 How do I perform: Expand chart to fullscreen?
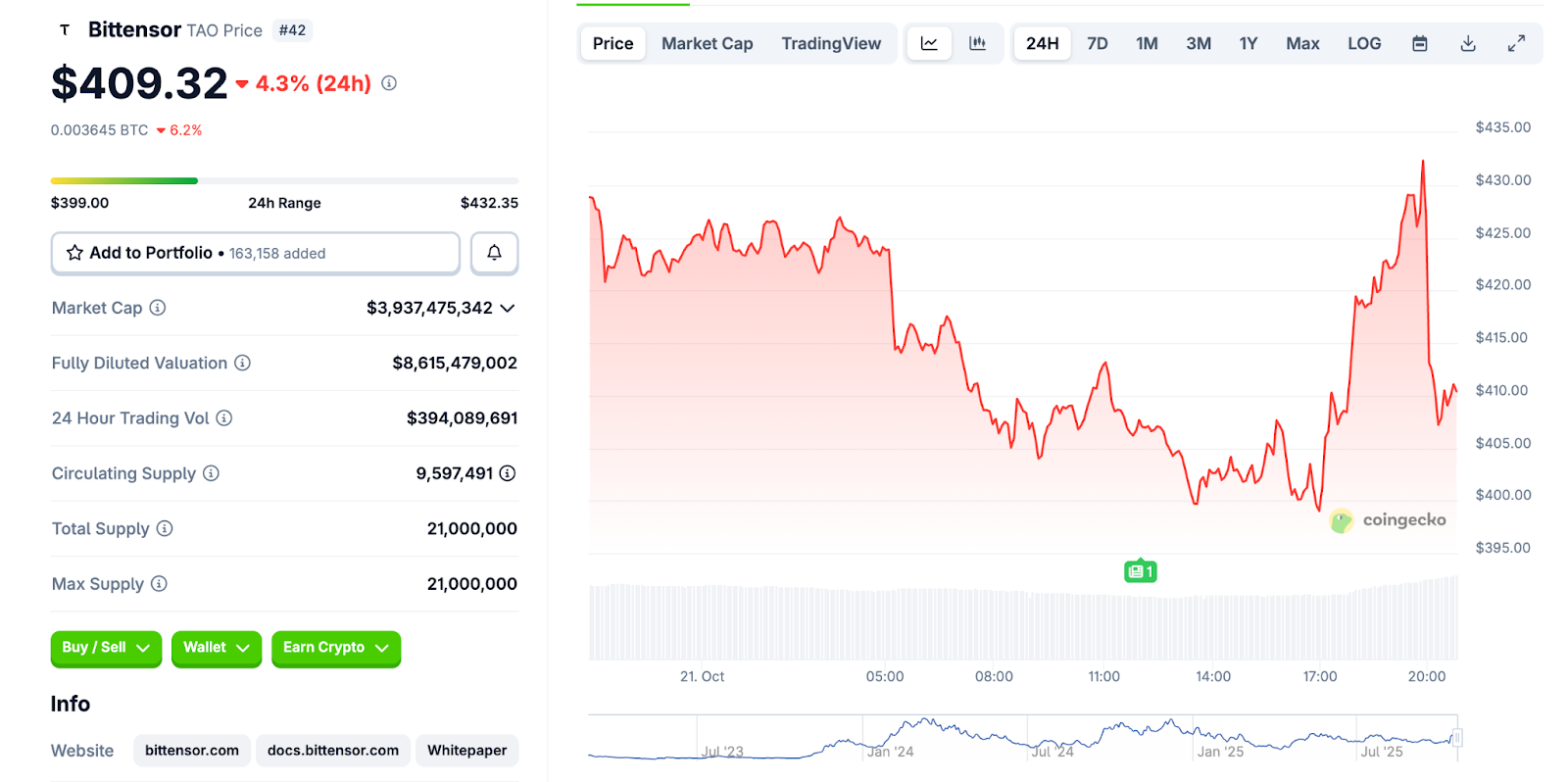tap(1515, 43)
